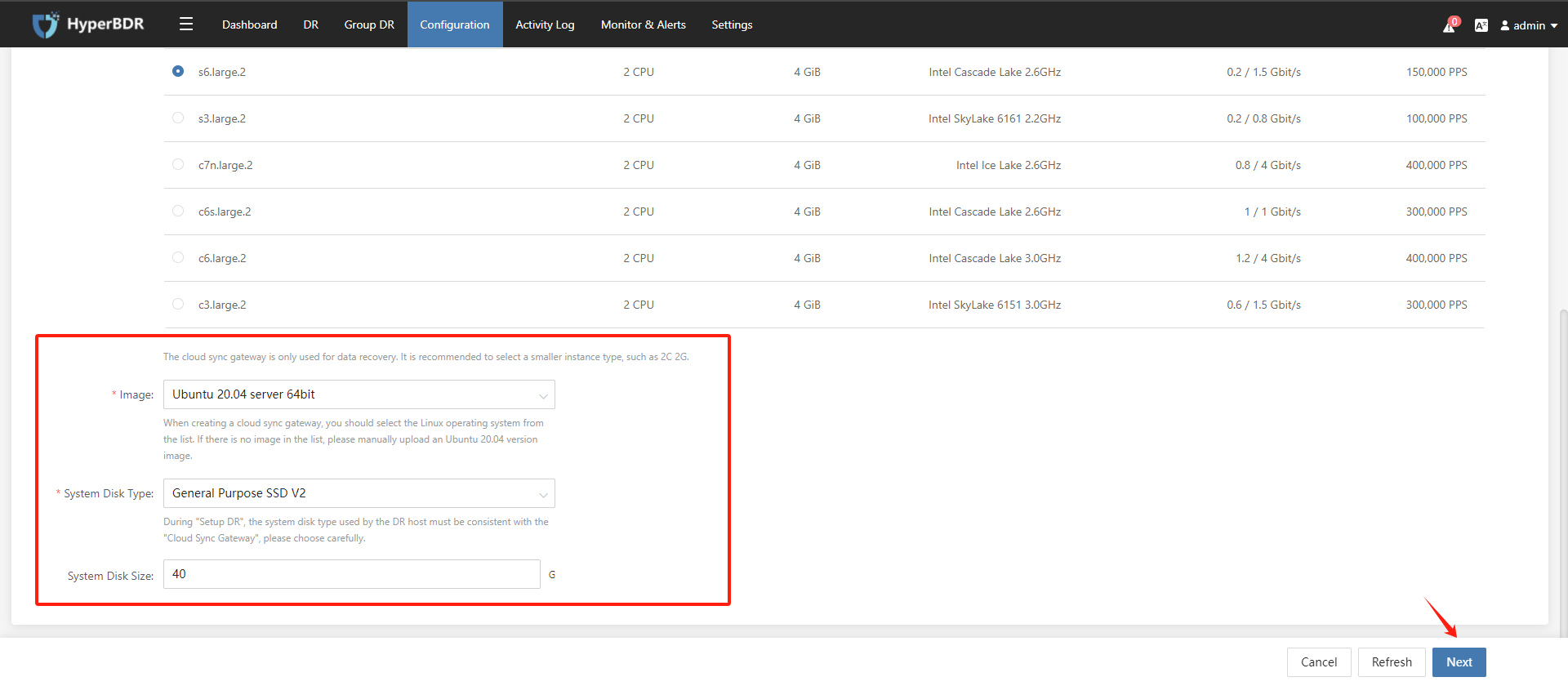Toggle the hamburger menu icon
This screenshot has height=686, width=1568.
point(186,24)
